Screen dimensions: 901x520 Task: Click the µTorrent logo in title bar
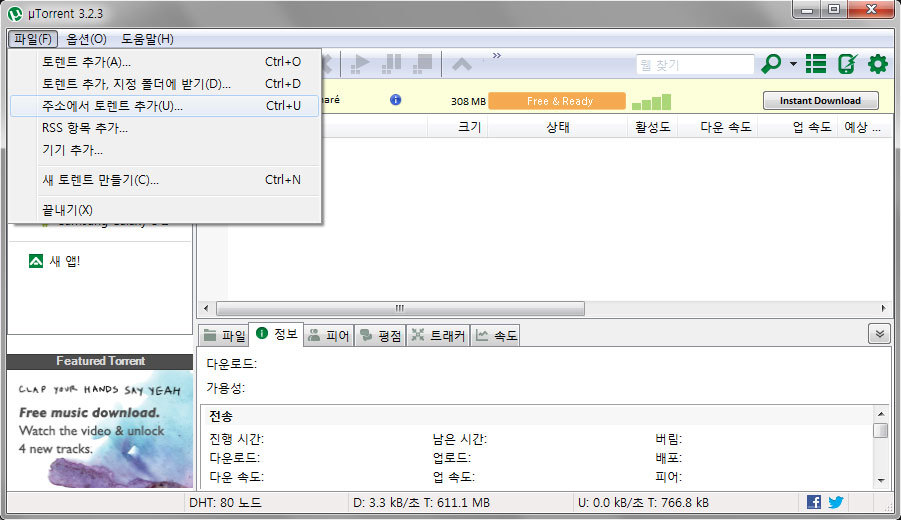pos(15,13)
